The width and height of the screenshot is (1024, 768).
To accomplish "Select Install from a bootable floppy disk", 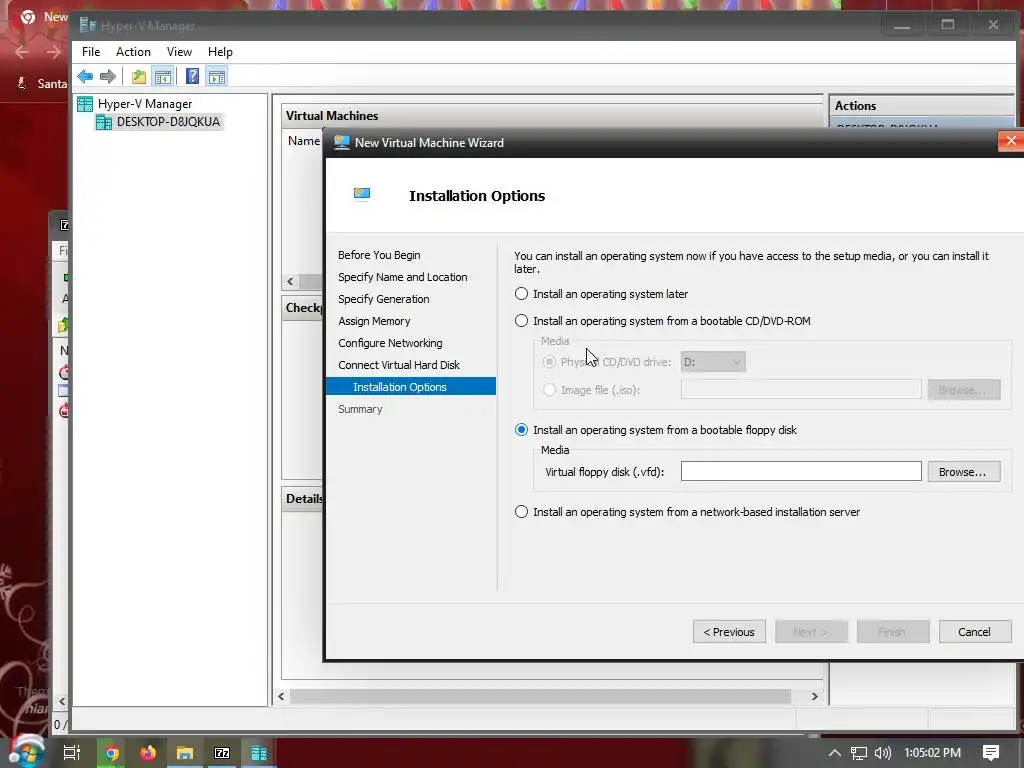I will [x=521, y=430].
